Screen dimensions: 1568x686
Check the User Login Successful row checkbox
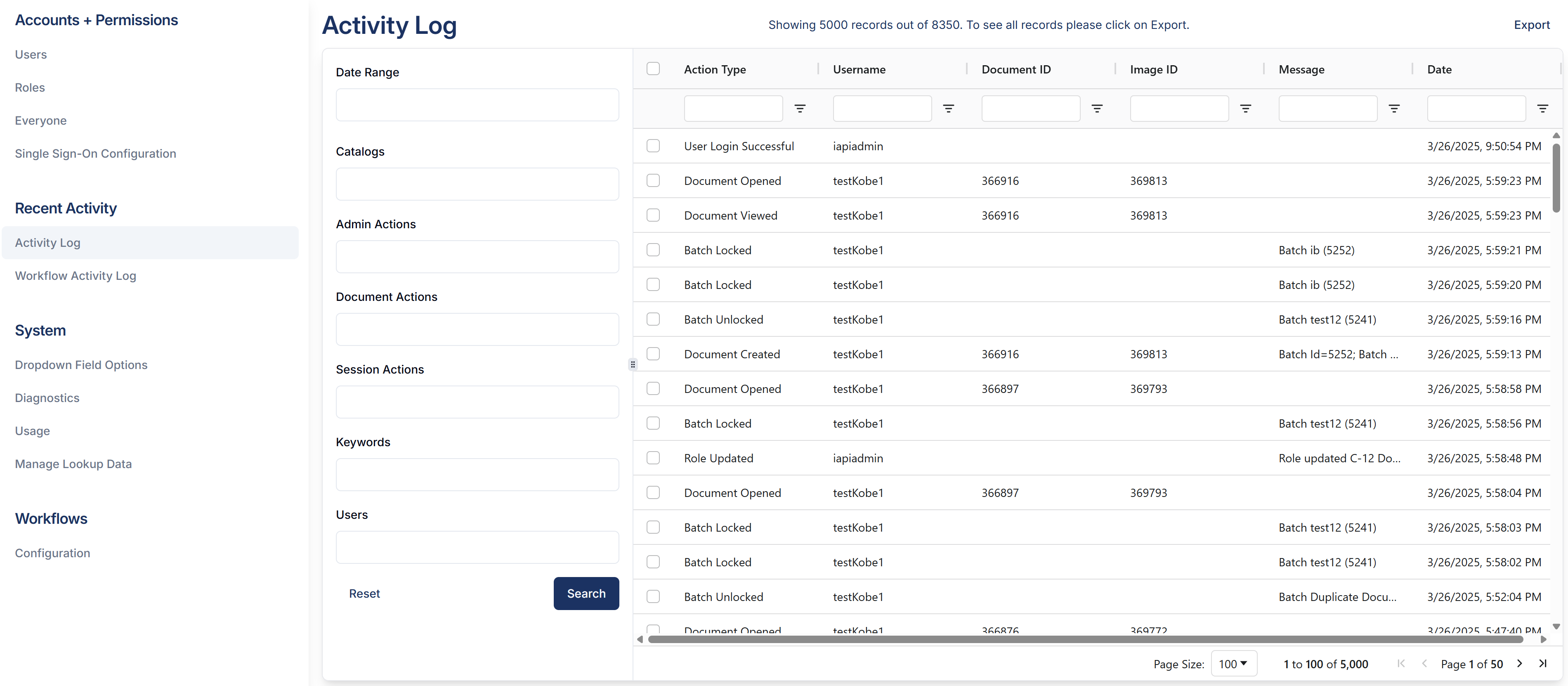(x=653, y=145)
